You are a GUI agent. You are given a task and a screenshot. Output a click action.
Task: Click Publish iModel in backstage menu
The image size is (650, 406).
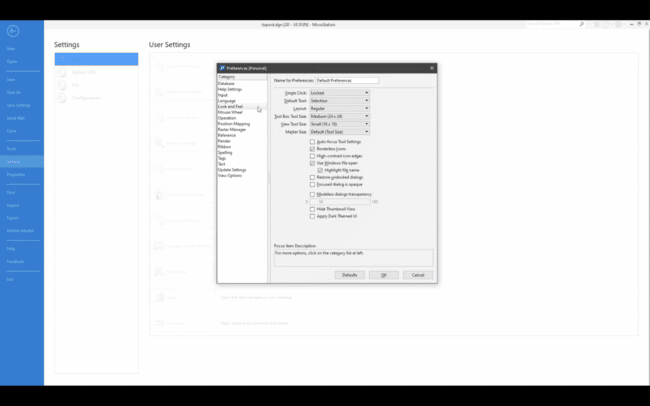[x=20, y=231]
